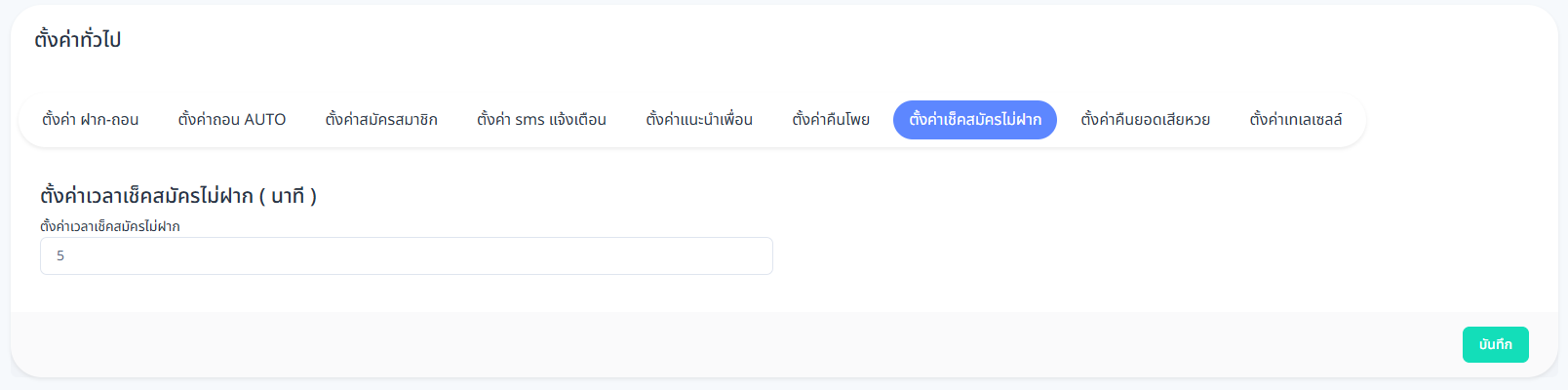
Task: Click the active ตั้งค่าเช็คสมัครไม่ฝาก tab
Action: click(x=975, y=120)
